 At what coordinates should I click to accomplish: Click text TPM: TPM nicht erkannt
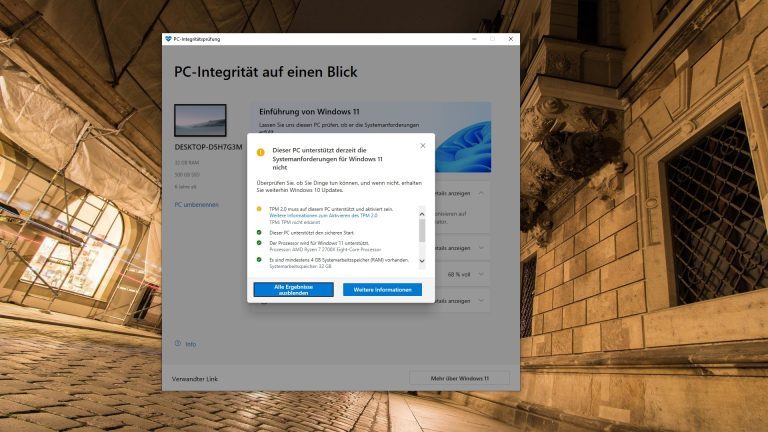tap(294, 222)
